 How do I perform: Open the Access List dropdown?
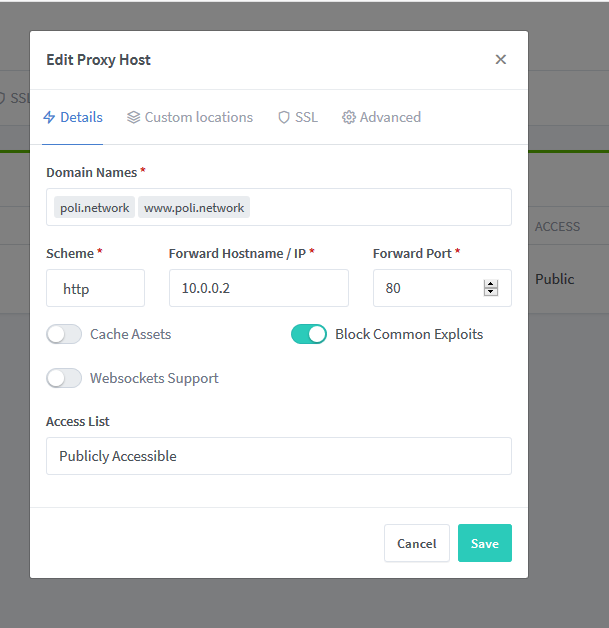click(279, 456)
